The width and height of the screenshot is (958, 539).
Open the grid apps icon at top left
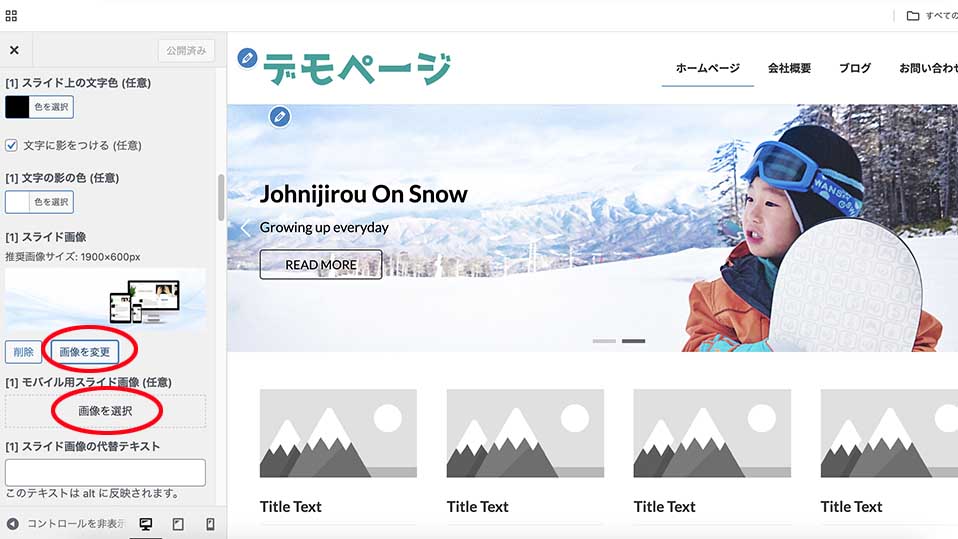click(11, 16)
